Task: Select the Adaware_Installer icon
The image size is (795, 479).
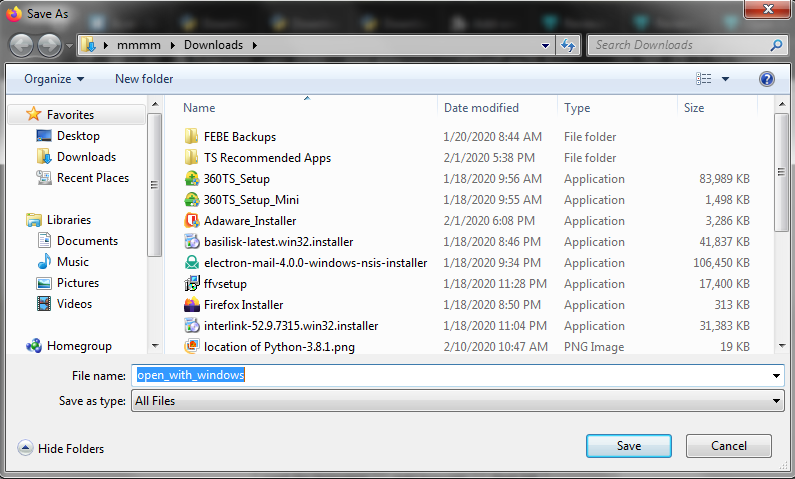Action: point(191,220)
